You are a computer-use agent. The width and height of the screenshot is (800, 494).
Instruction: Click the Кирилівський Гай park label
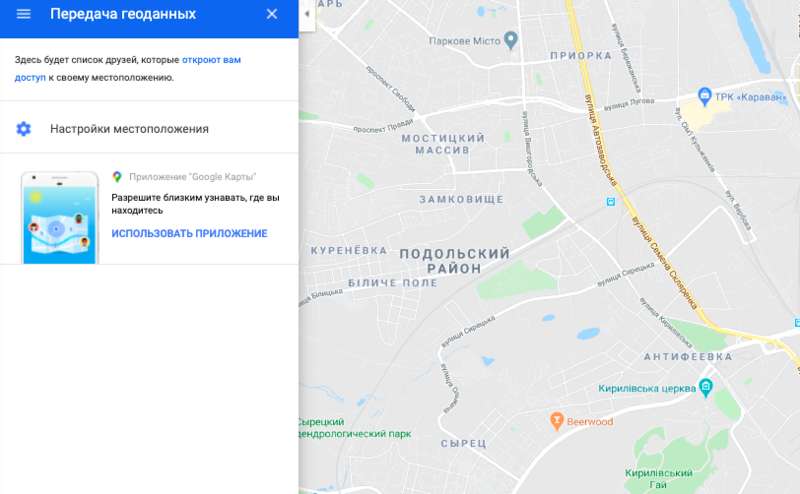[x=658, y=479]
